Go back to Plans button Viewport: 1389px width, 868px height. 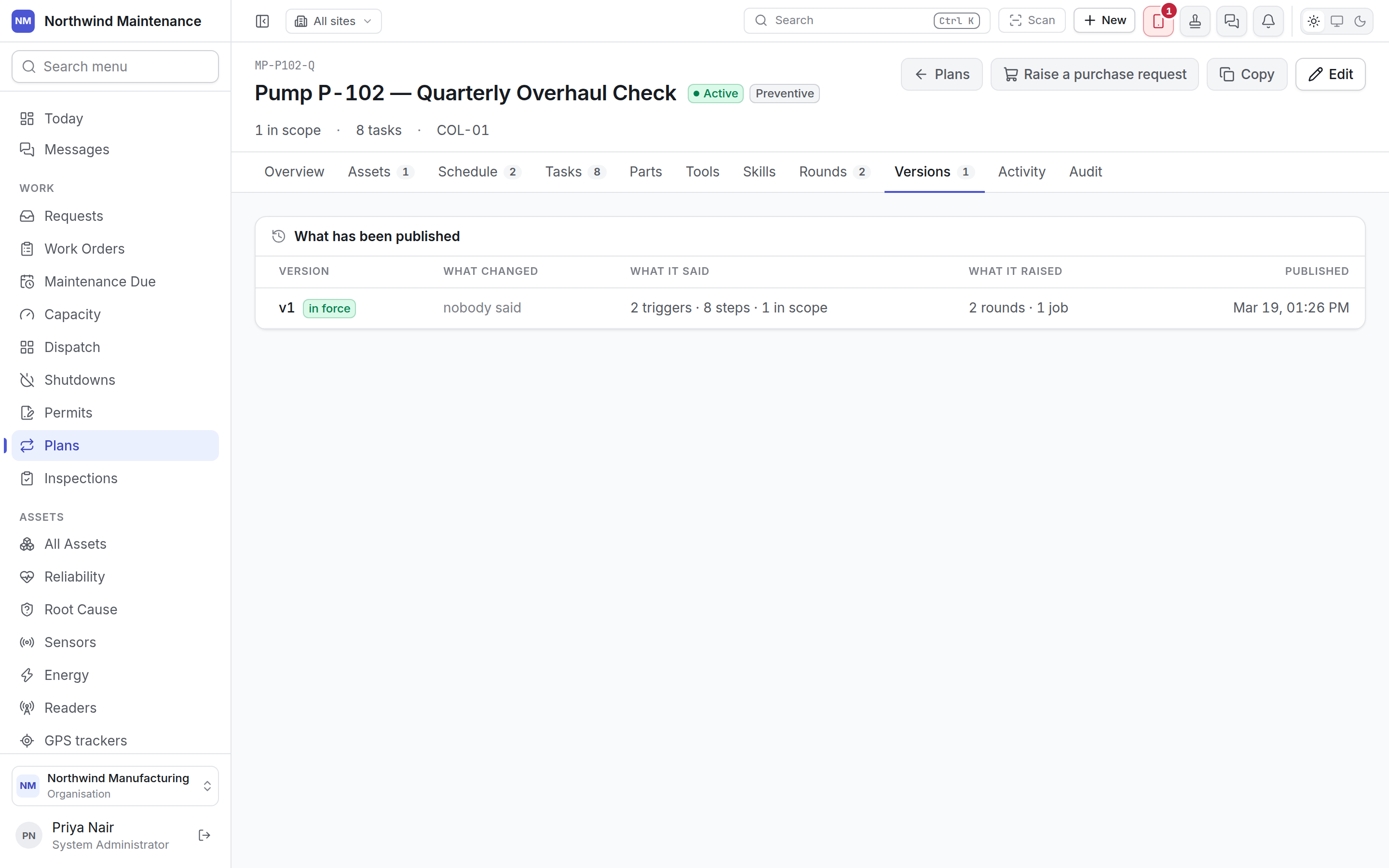941,74
